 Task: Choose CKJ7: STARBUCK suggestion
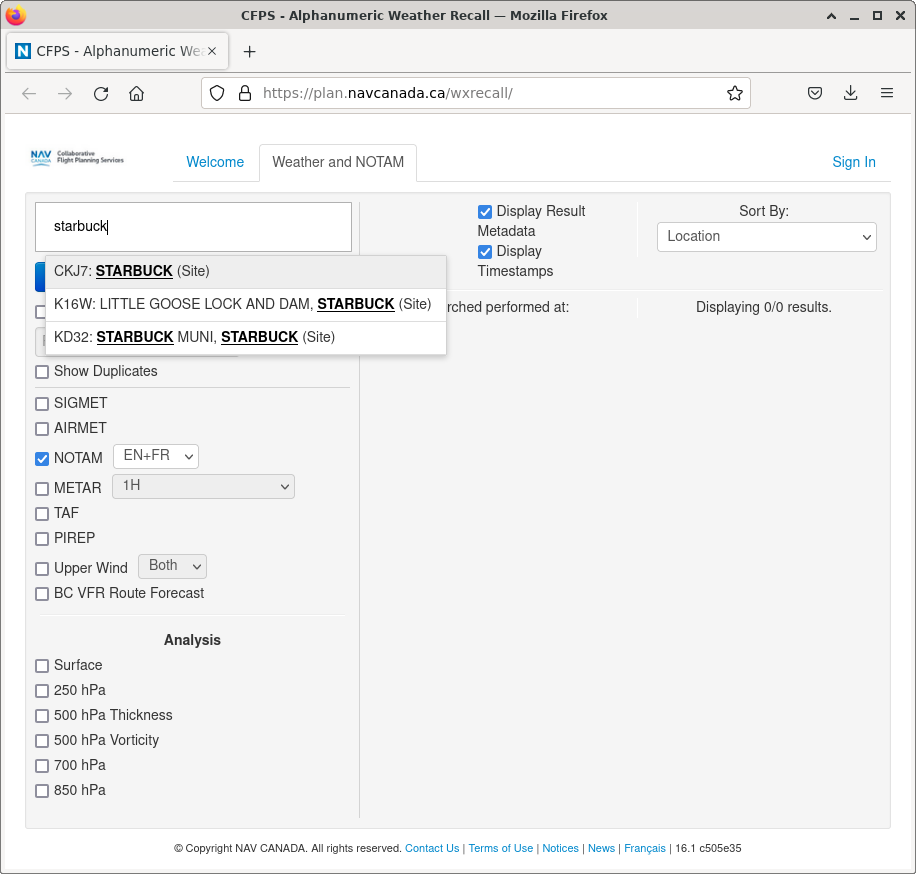(x=246, y=271)
